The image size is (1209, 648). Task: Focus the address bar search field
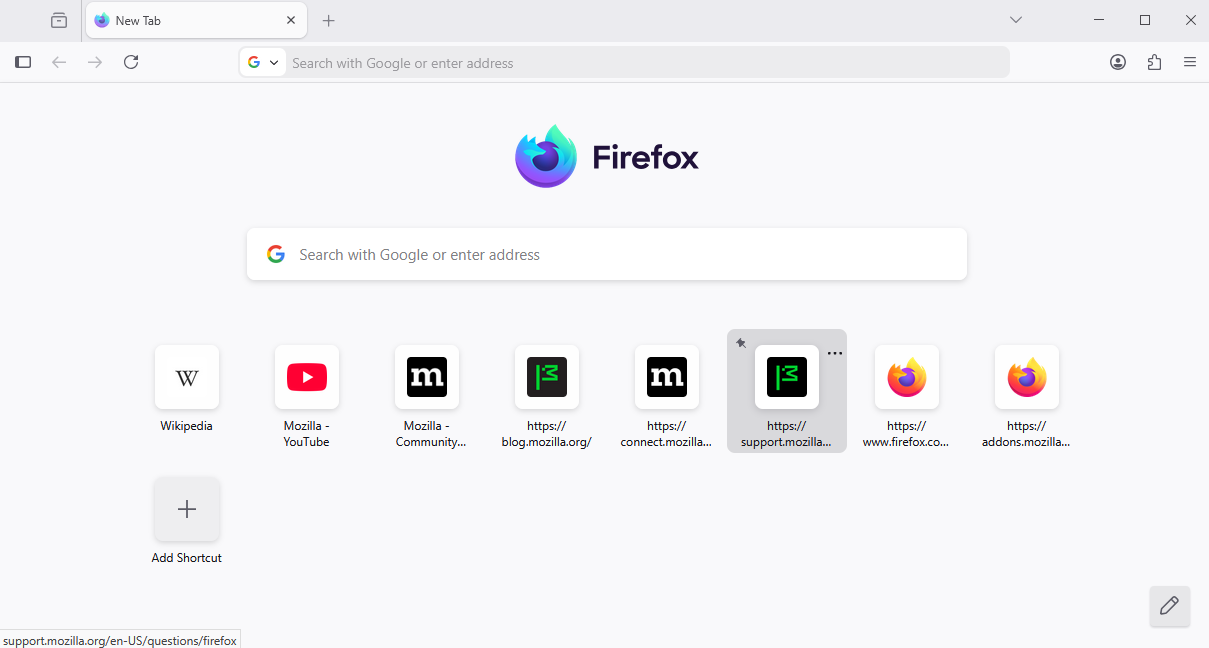pos(648,63)
